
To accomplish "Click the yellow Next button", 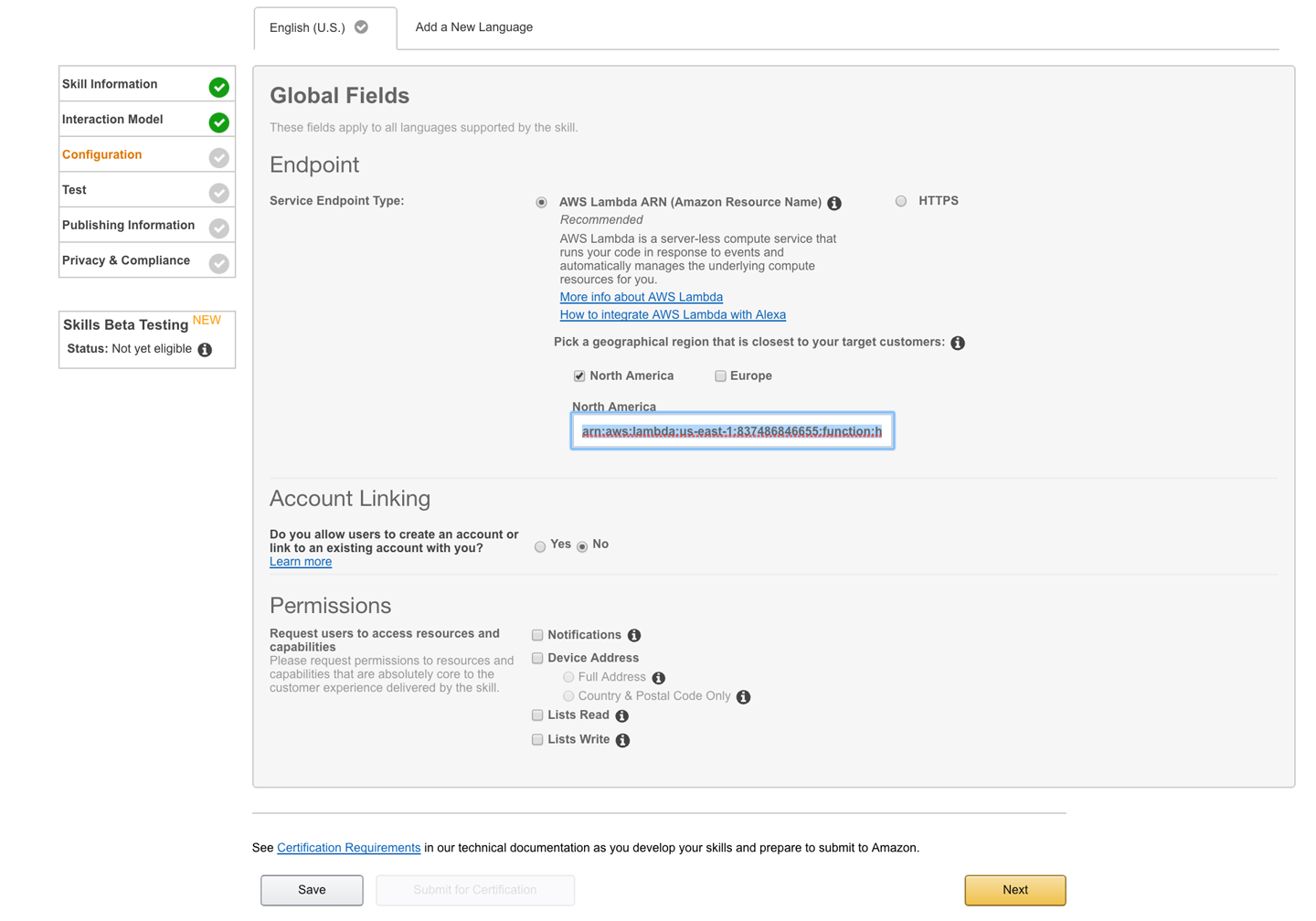I will pyautogui.click(x=1014, y=890).
